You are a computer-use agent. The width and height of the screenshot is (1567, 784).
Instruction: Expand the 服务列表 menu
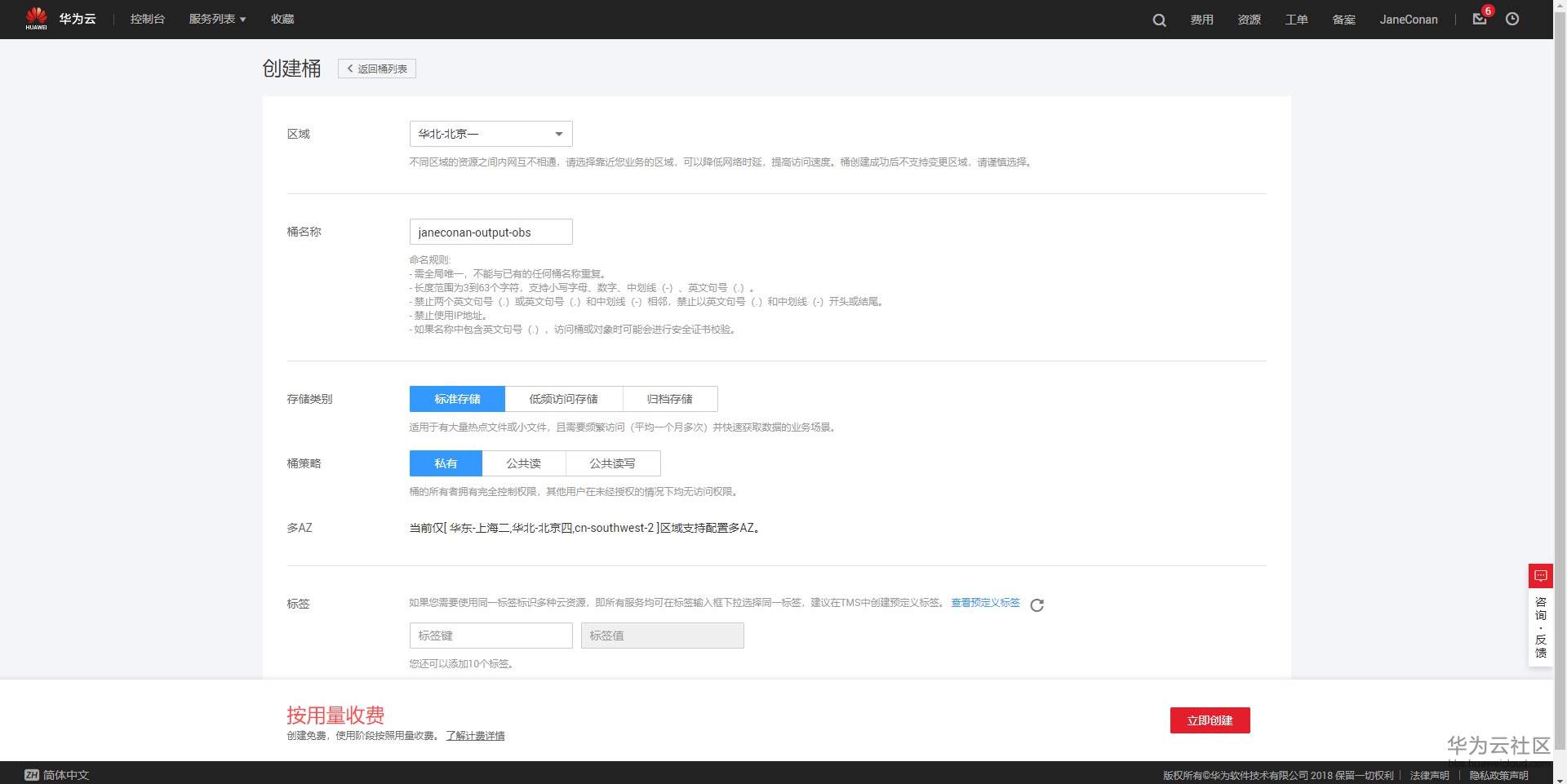point(217,19)
